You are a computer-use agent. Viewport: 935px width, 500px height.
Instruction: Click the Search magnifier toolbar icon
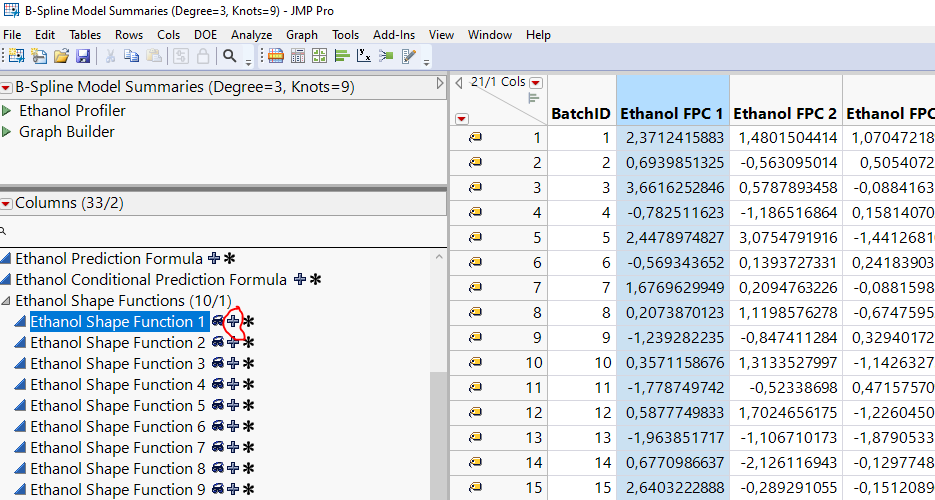pyautogui.click(x=230, y=57)
